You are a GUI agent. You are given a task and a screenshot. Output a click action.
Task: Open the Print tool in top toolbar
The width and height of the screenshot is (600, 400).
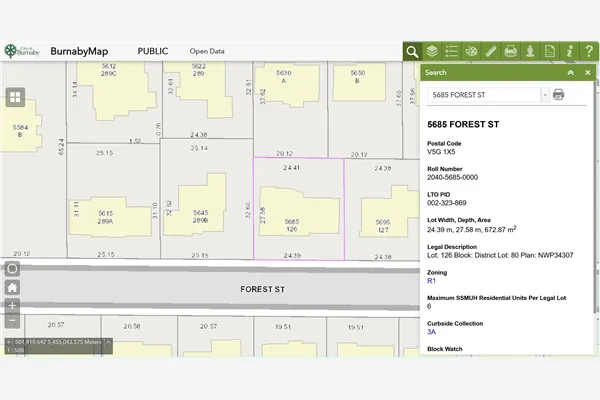click(510, 51)
